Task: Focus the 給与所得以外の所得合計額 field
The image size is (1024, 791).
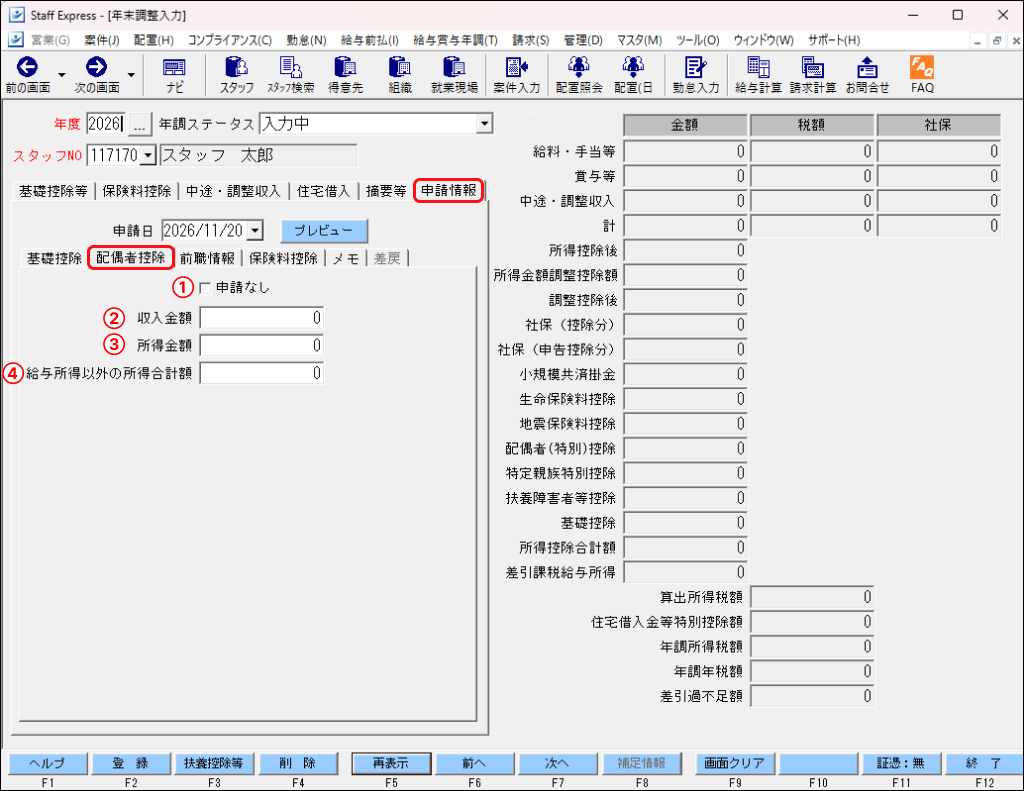Action: 261,373
